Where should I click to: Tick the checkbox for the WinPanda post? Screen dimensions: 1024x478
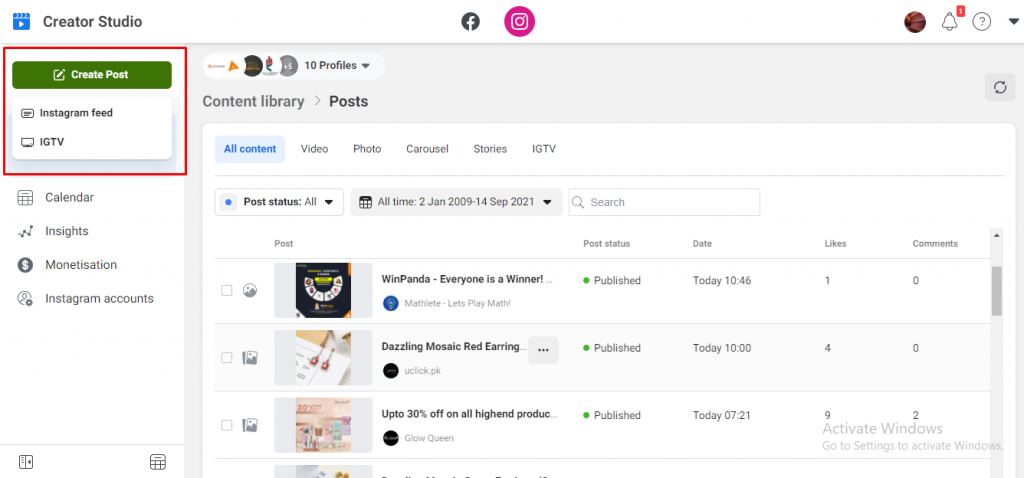[x=227, y=291]
